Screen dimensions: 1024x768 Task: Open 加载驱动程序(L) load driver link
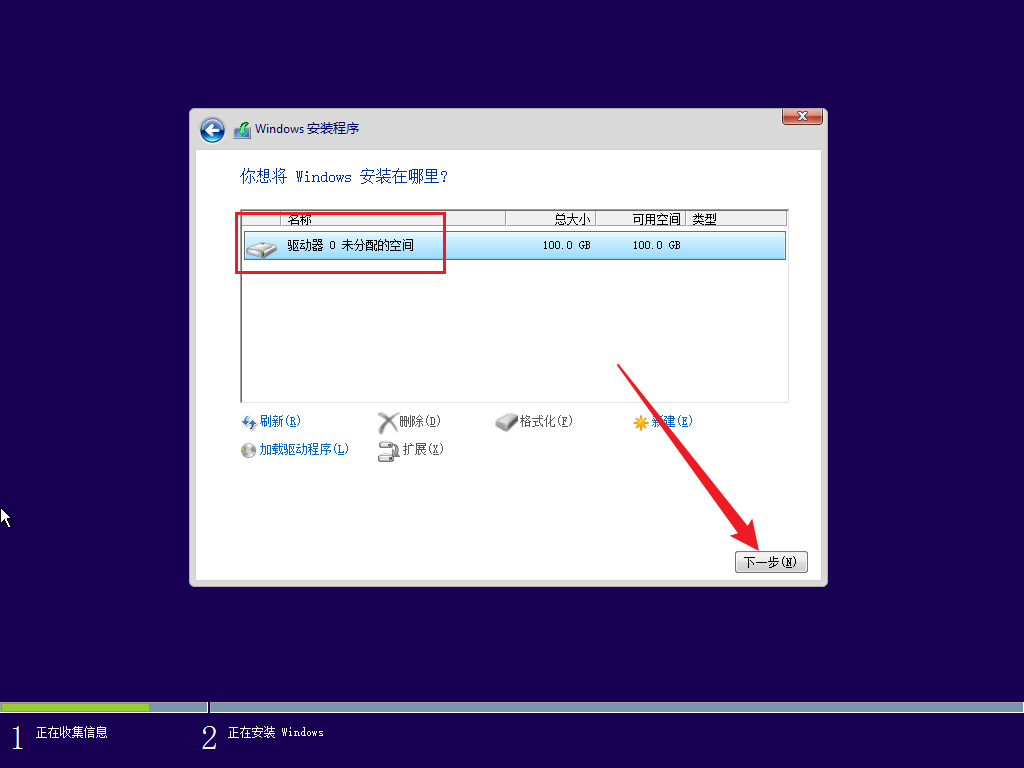point(304,449)
